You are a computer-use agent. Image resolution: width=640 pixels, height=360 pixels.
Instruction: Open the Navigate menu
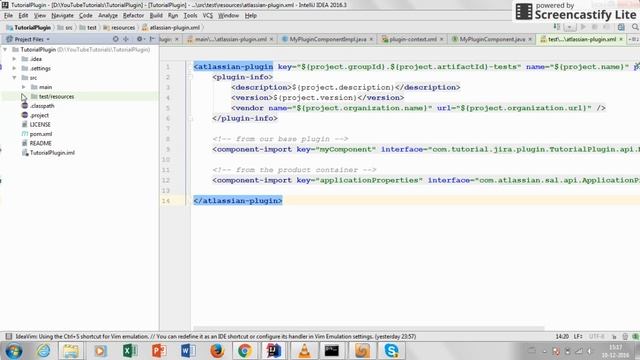click(62, 16)
